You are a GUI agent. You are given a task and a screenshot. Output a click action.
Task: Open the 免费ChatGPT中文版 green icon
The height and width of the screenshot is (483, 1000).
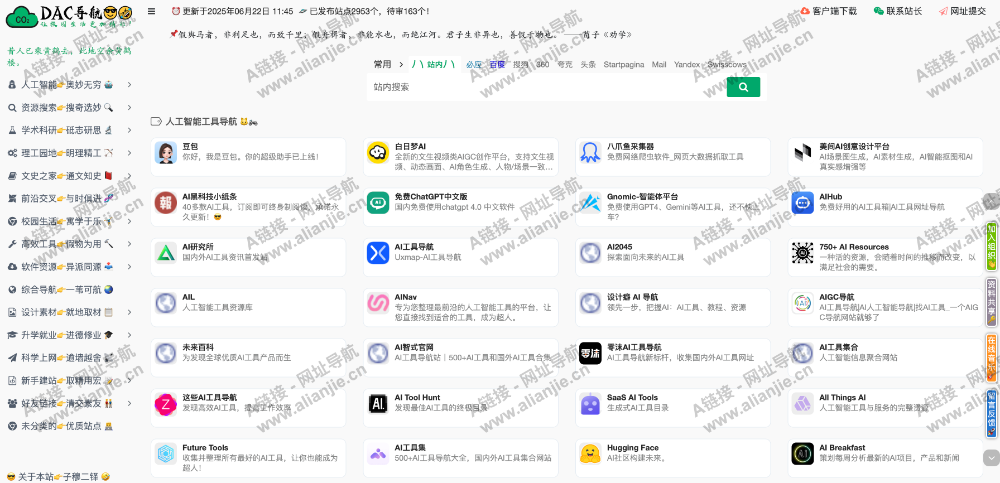tap(378, 203)
